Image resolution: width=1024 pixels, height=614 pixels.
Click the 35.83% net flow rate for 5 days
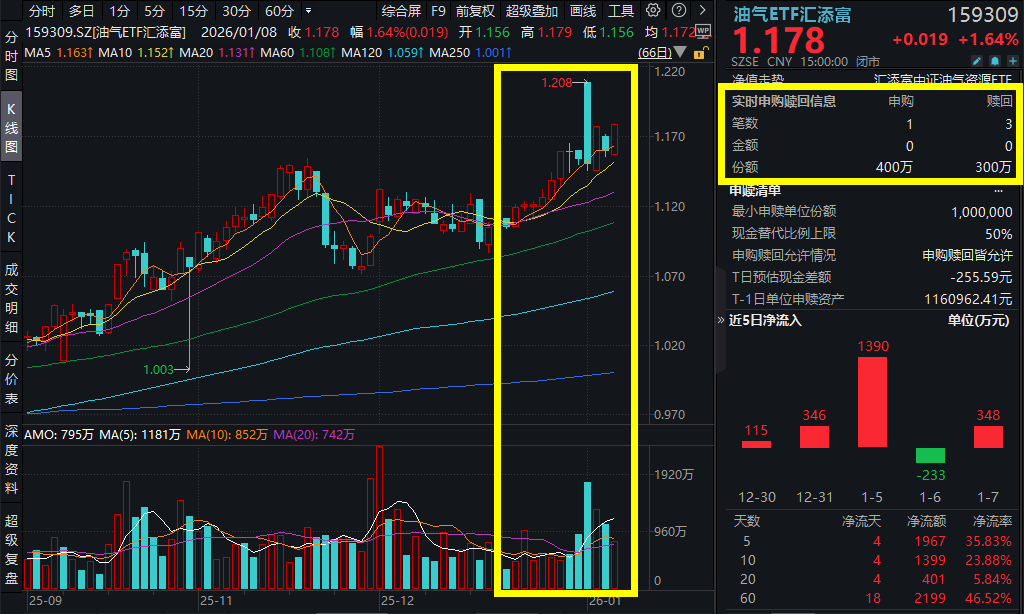(988, 541)
